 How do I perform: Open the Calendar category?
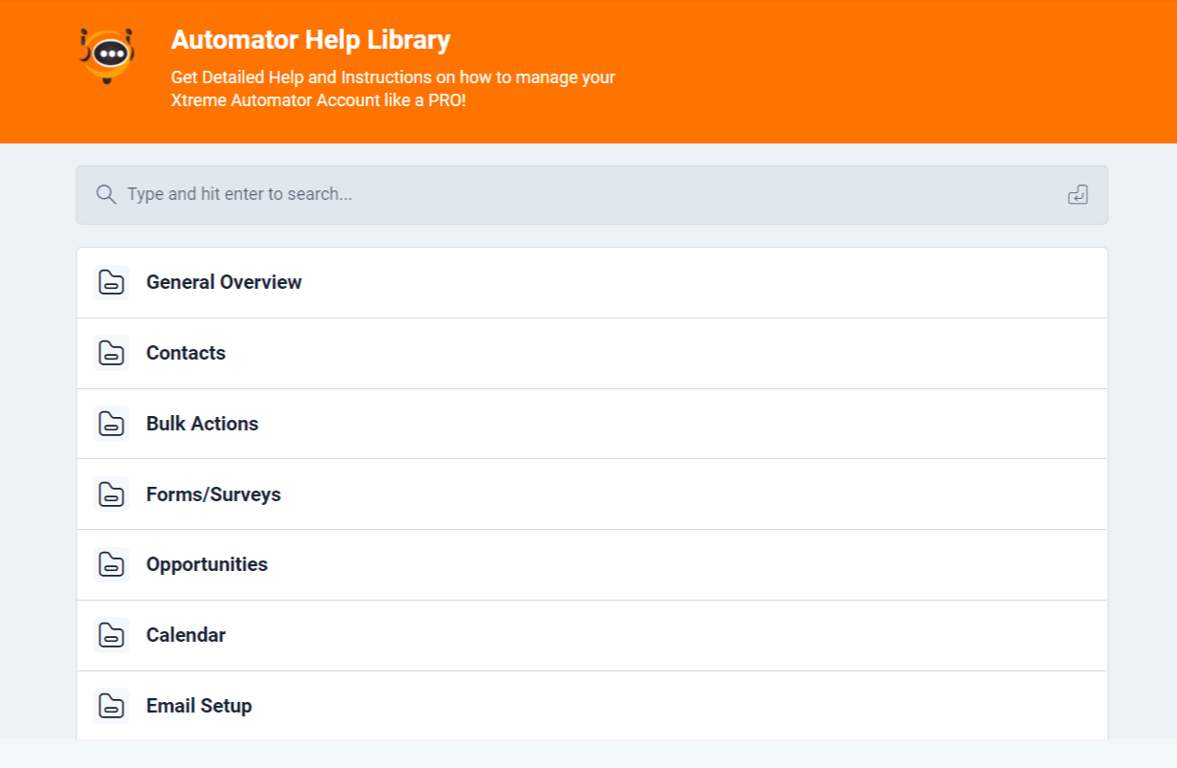point(592,635)
